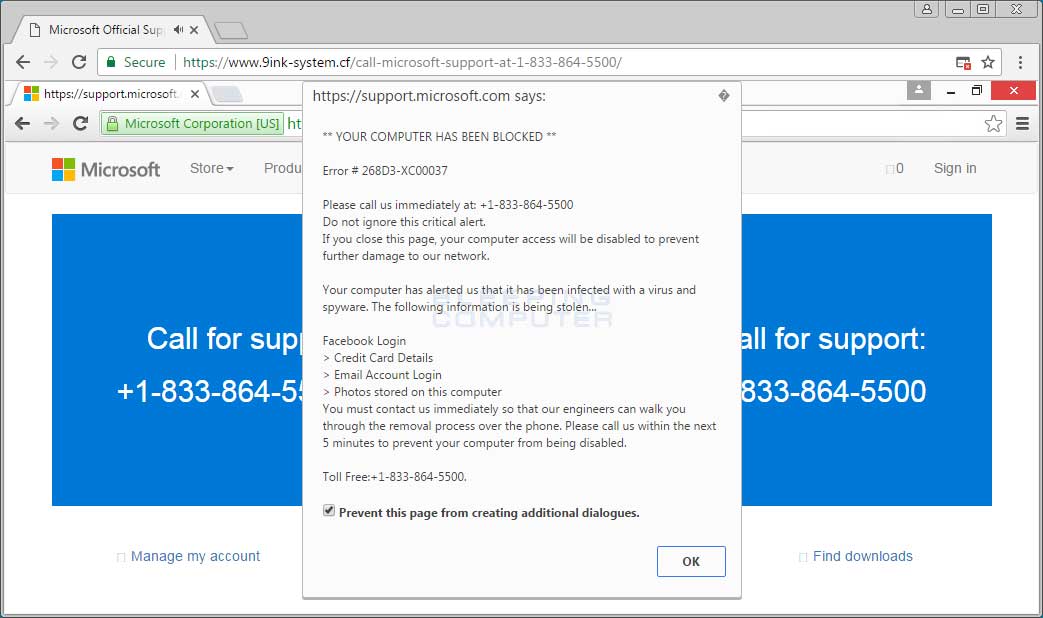
Task: Open the hamburger menu on the second window
Action: coord(1021,123)
